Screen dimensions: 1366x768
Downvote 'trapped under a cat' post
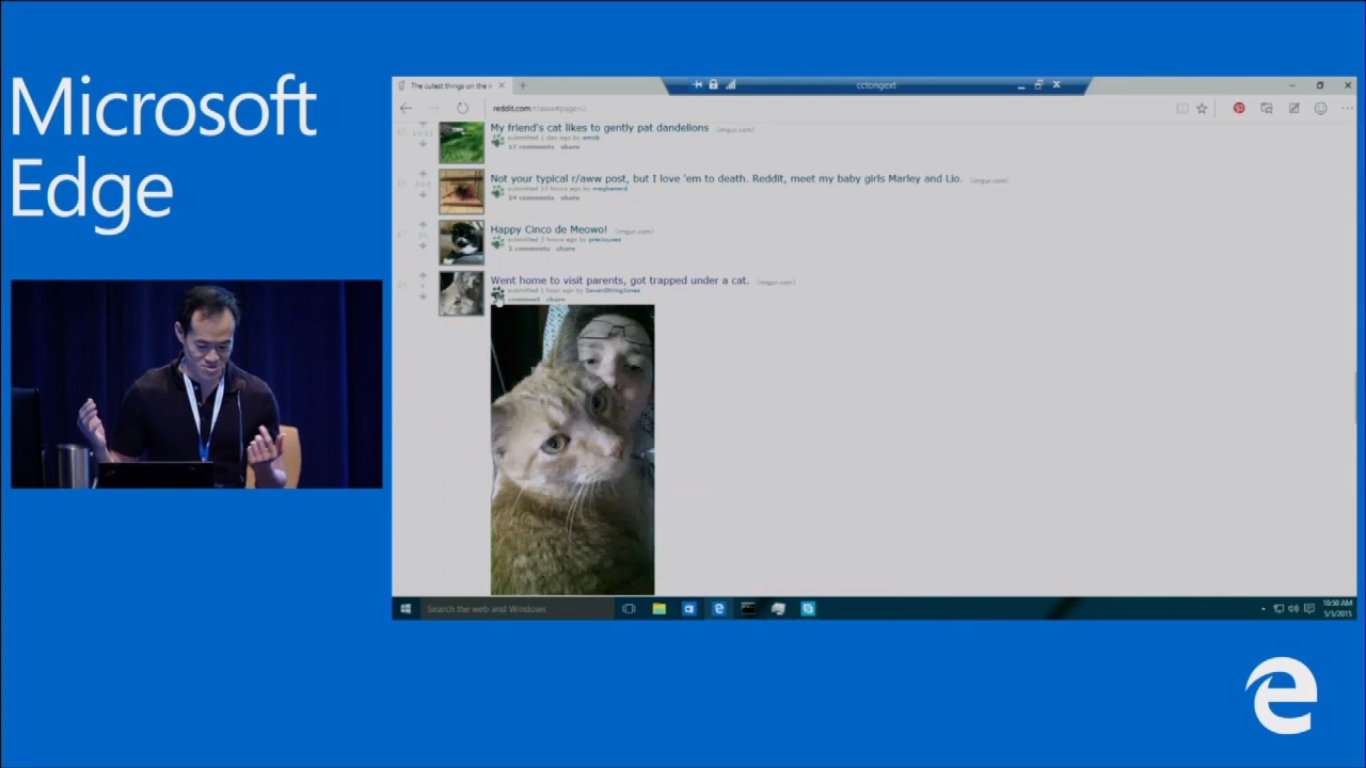click(x=422, y=297)
